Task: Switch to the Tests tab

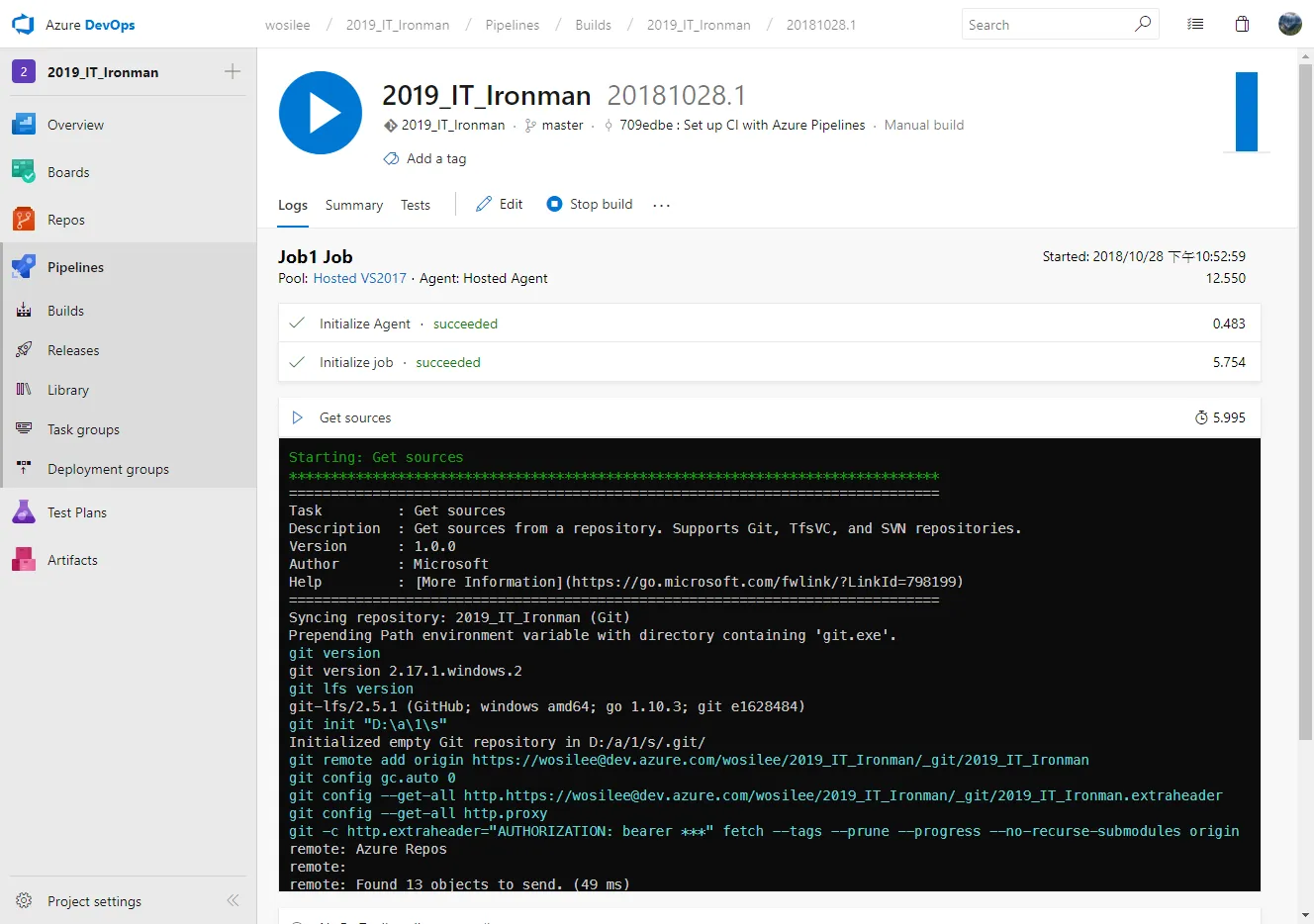Action: [x=415, y=204]
